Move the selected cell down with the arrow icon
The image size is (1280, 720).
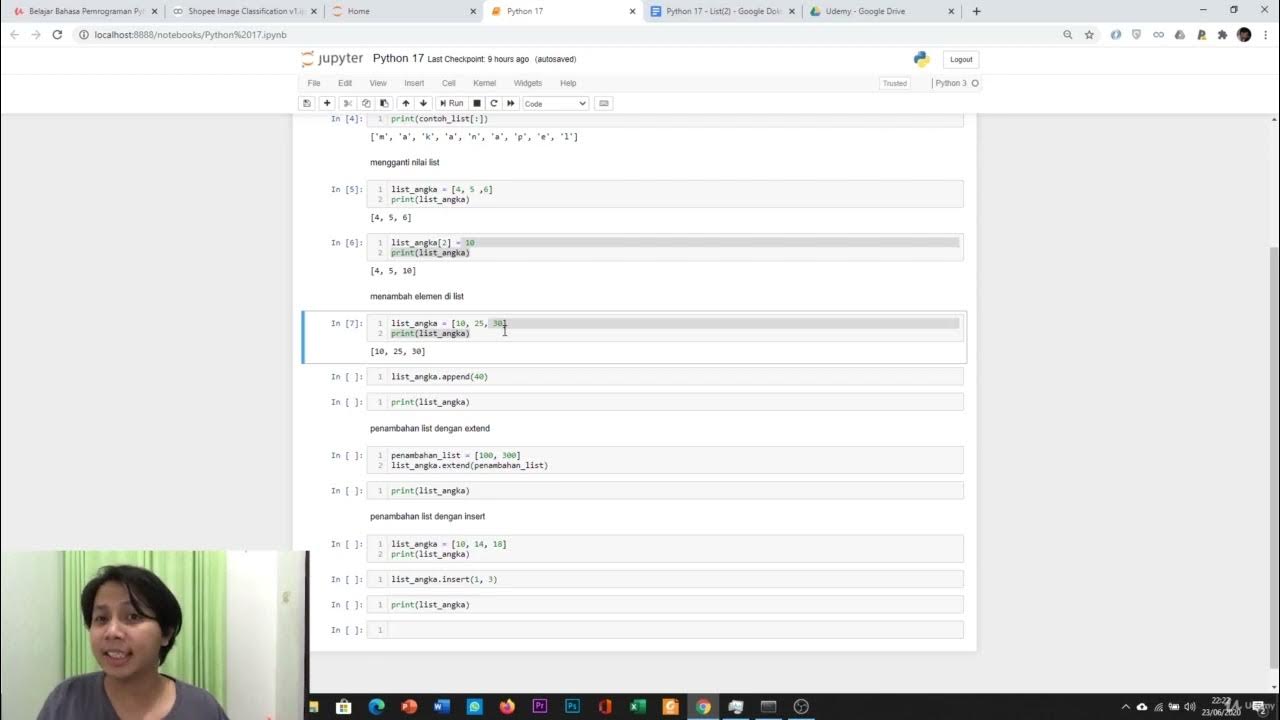click(423, 103)
